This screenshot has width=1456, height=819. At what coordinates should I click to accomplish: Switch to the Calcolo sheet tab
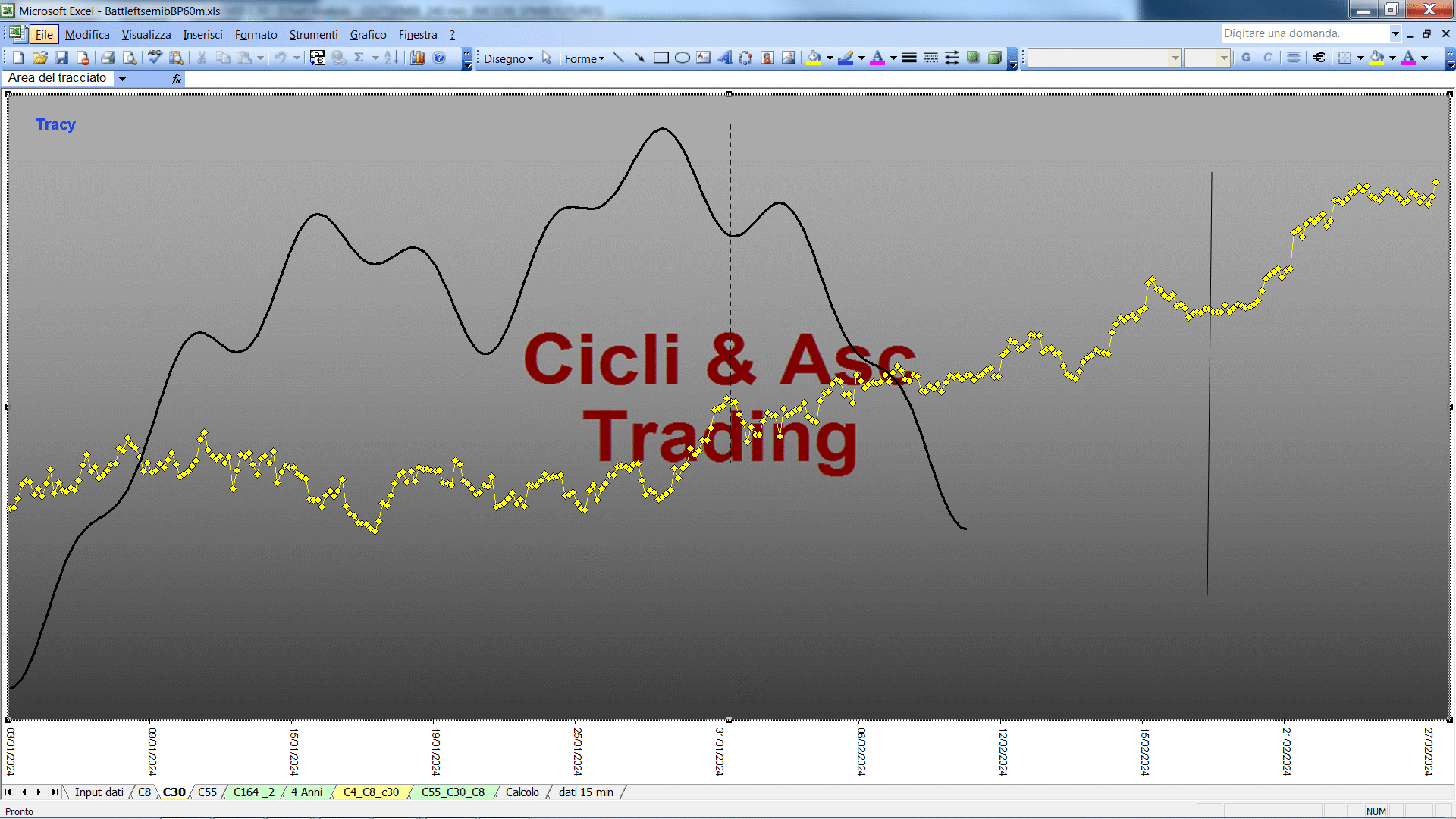pos(522,792)
